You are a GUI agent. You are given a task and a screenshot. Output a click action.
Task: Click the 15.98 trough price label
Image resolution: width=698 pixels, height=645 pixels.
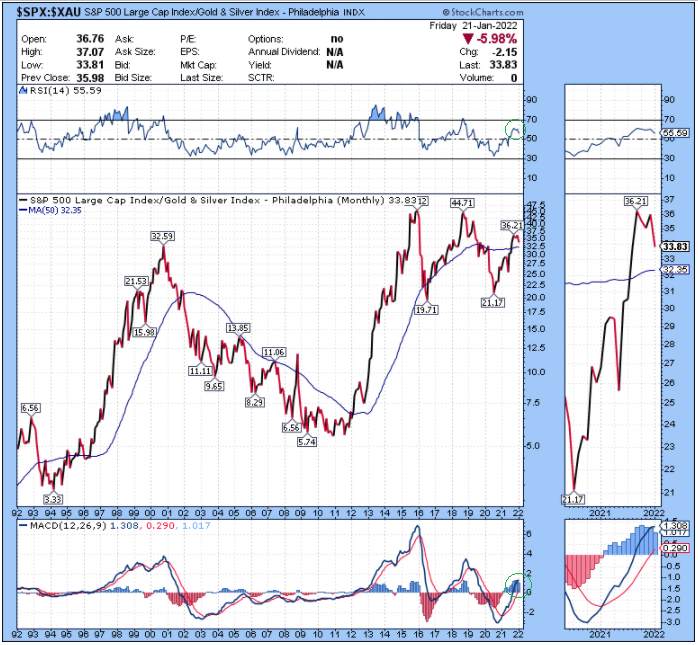144,332
